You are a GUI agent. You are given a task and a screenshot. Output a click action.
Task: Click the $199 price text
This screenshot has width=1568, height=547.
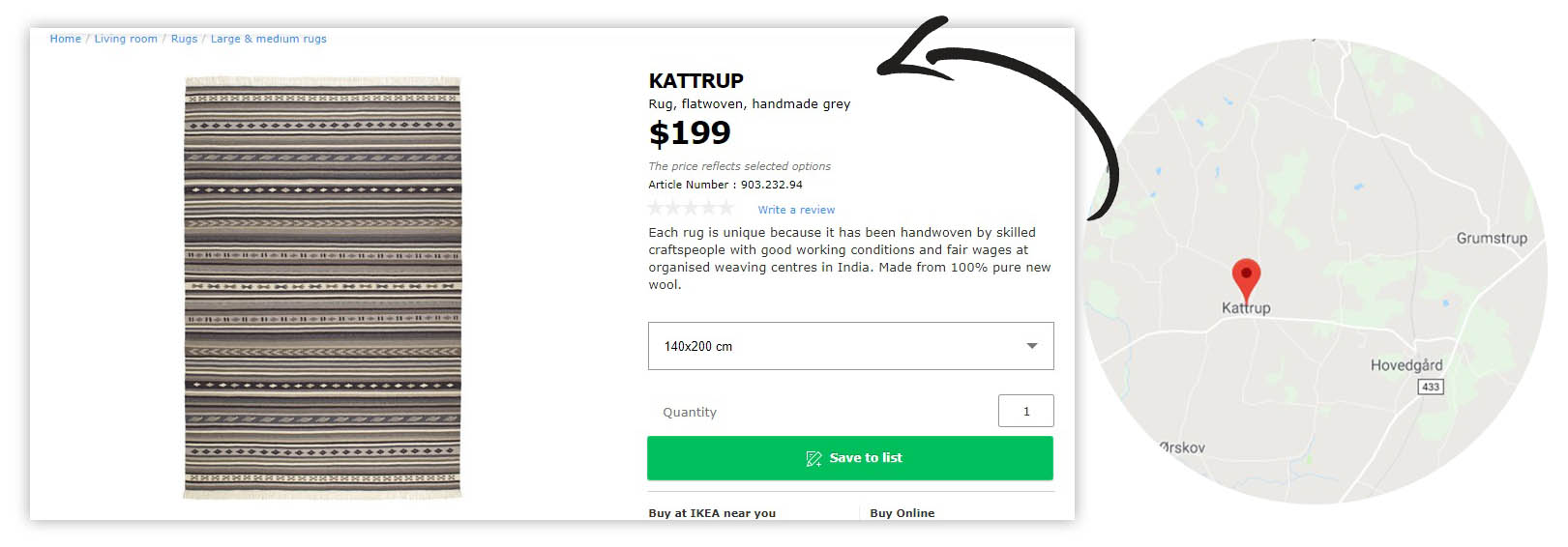click(x=690, y=132)
